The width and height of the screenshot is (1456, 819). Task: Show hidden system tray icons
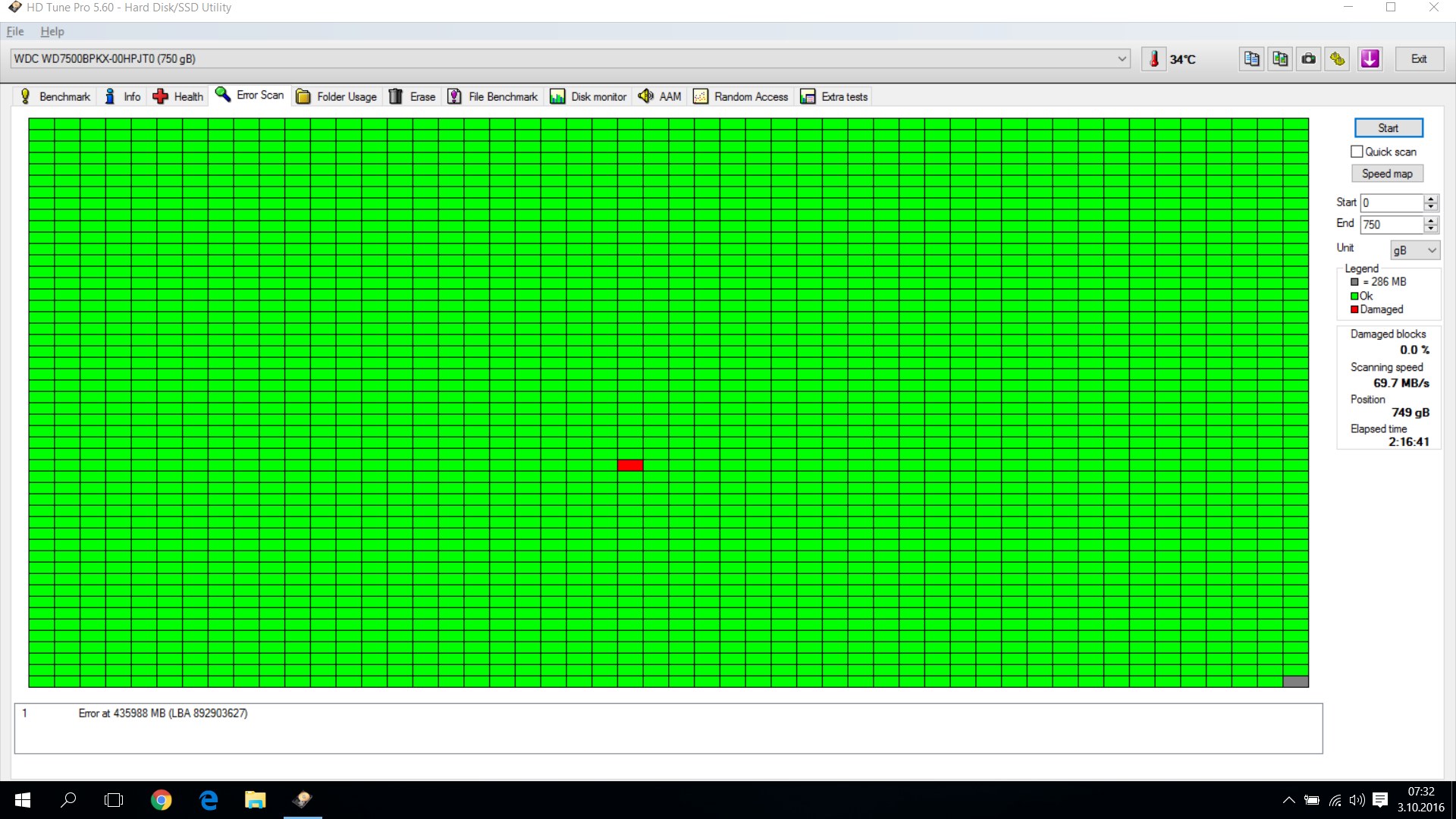(1288, 800)
